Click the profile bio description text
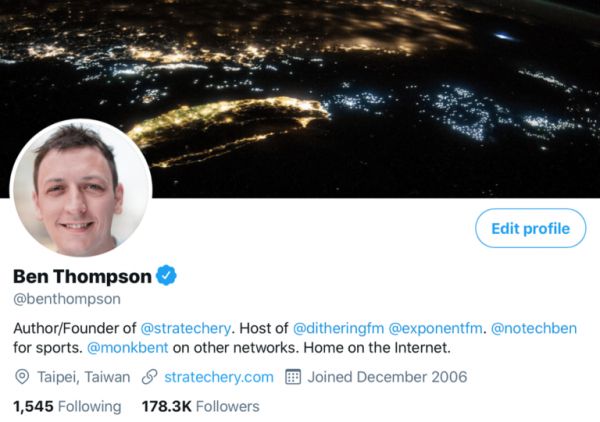Viewport: 600px width, 422px height. point(295,338)
